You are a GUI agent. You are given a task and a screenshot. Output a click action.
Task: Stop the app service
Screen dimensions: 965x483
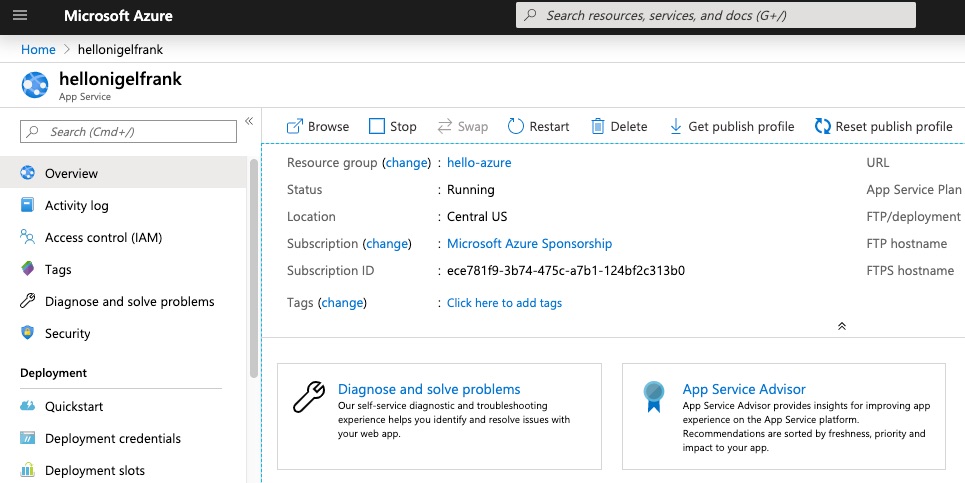393,126
